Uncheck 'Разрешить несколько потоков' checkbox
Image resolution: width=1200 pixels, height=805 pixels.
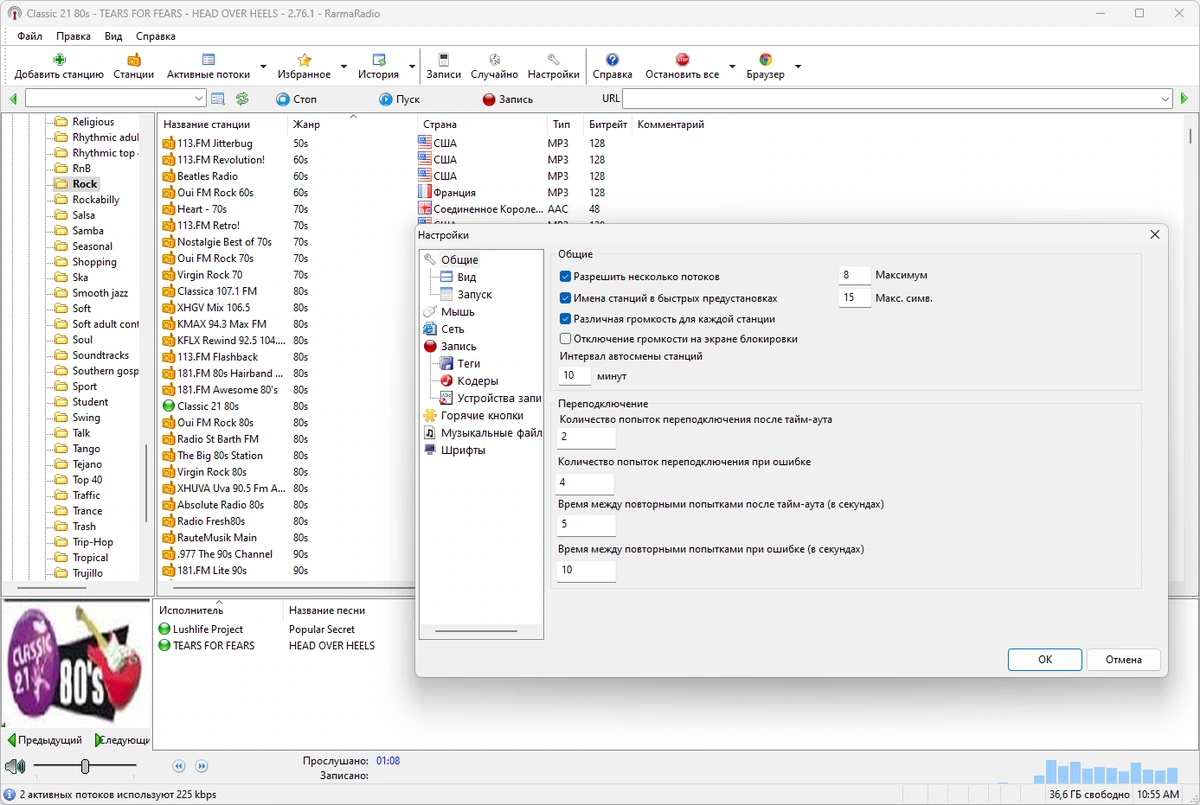coord(565,276)
